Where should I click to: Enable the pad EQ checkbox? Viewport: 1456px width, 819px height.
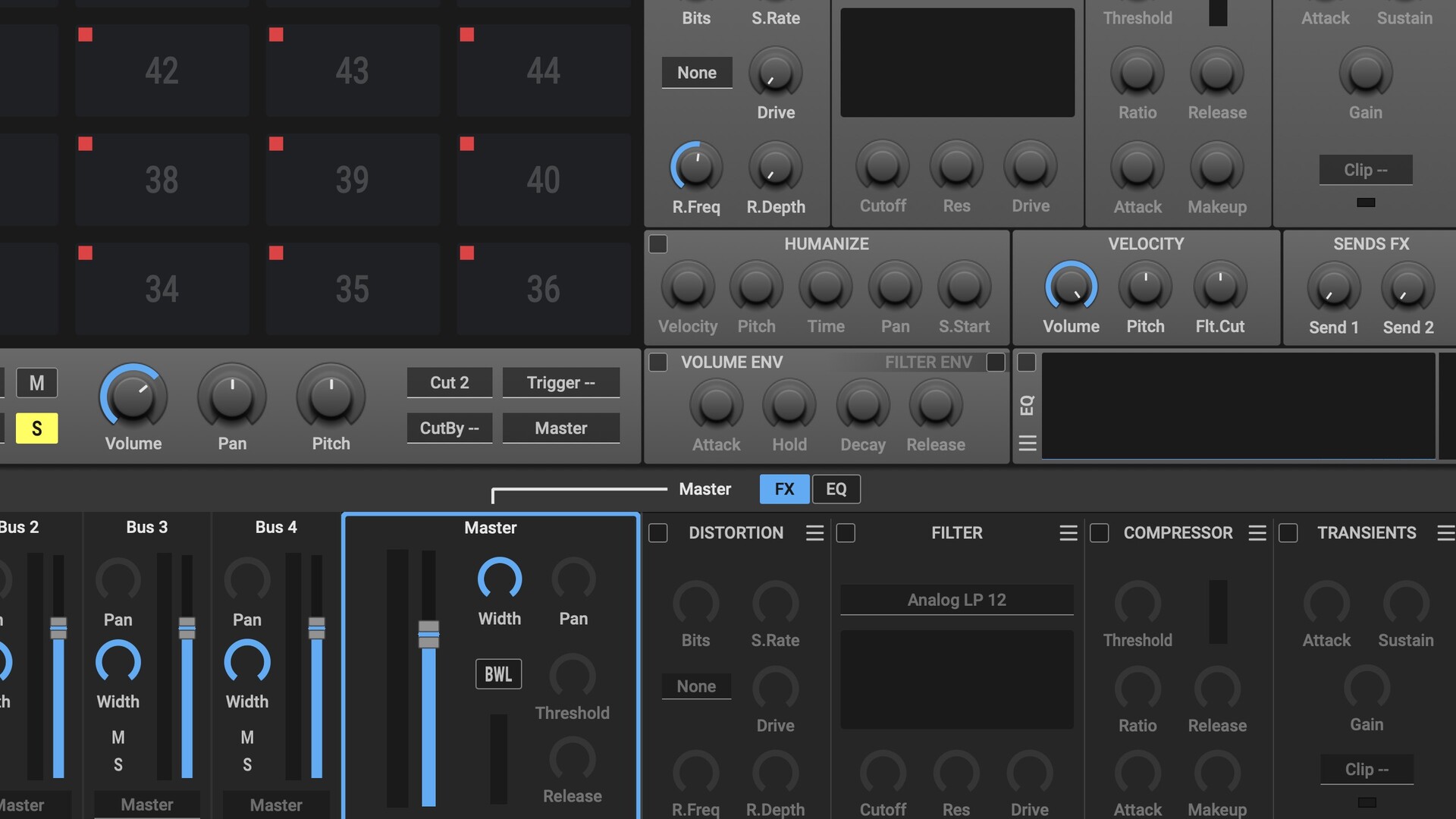tap(1026, 362)
